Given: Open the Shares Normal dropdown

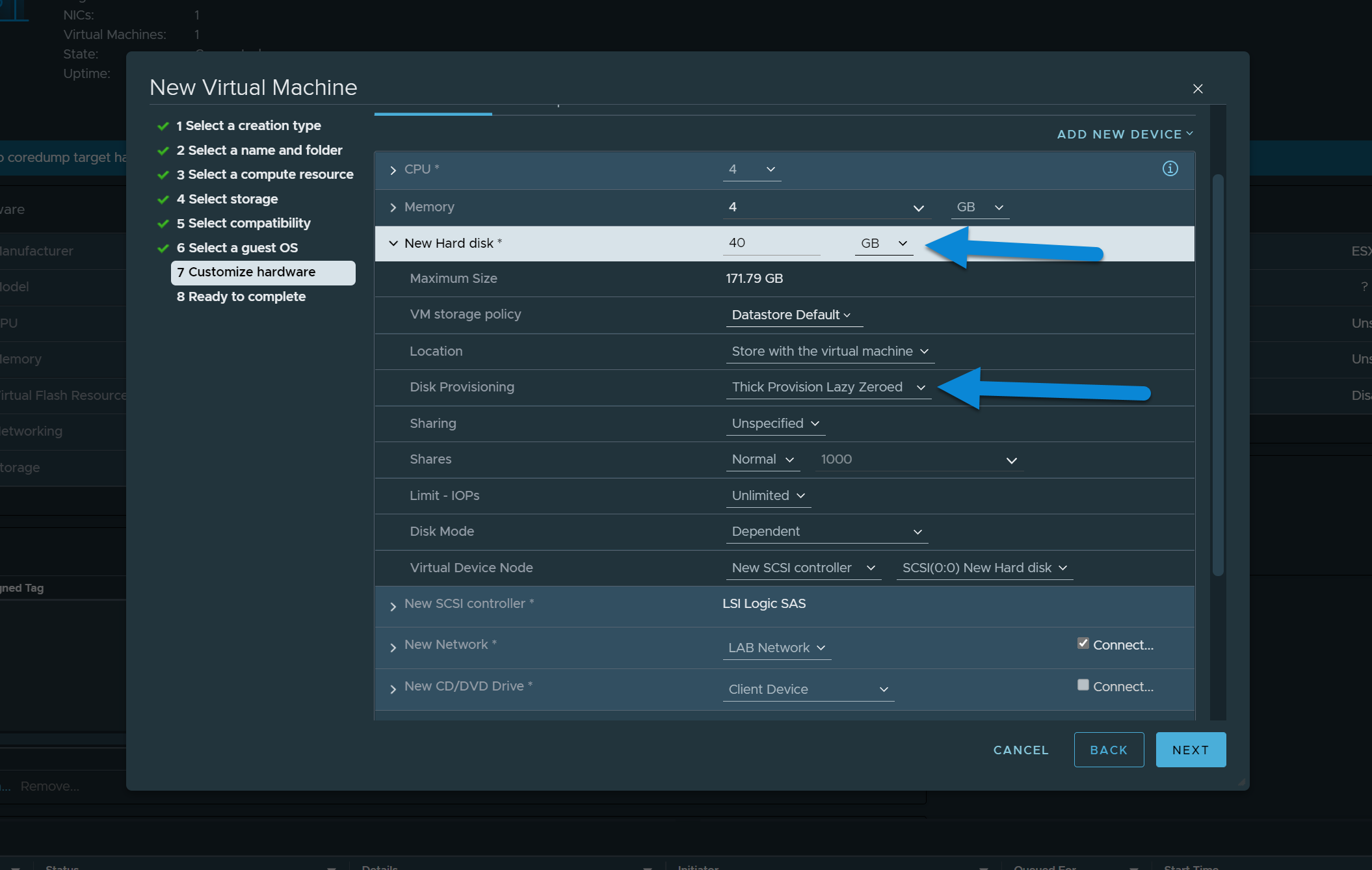Looking at the screenshot, I should point(762,460).
